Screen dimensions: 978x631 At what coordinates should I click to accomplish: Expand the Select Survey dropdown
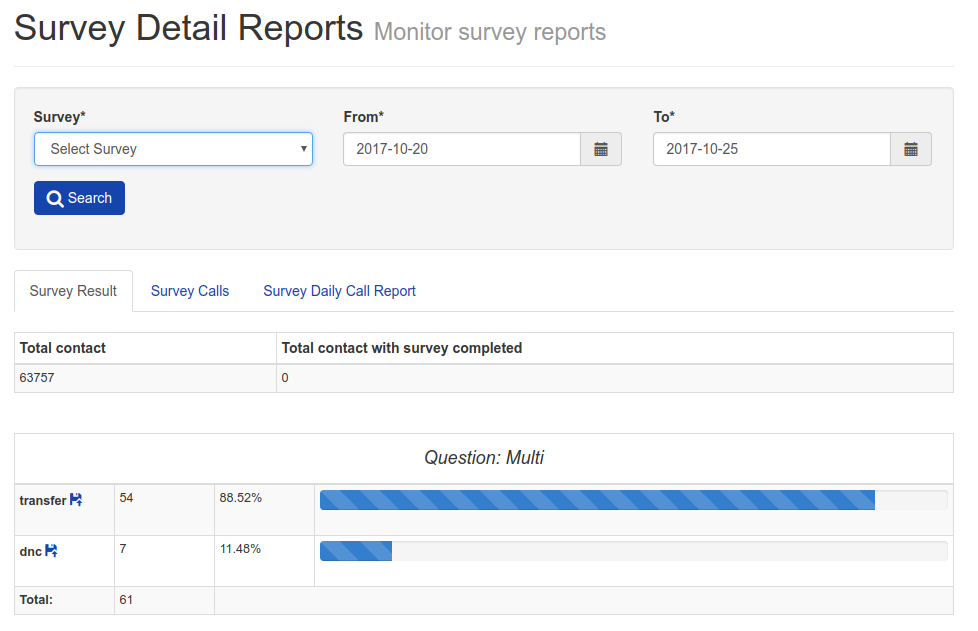click(x=173, y=149)
